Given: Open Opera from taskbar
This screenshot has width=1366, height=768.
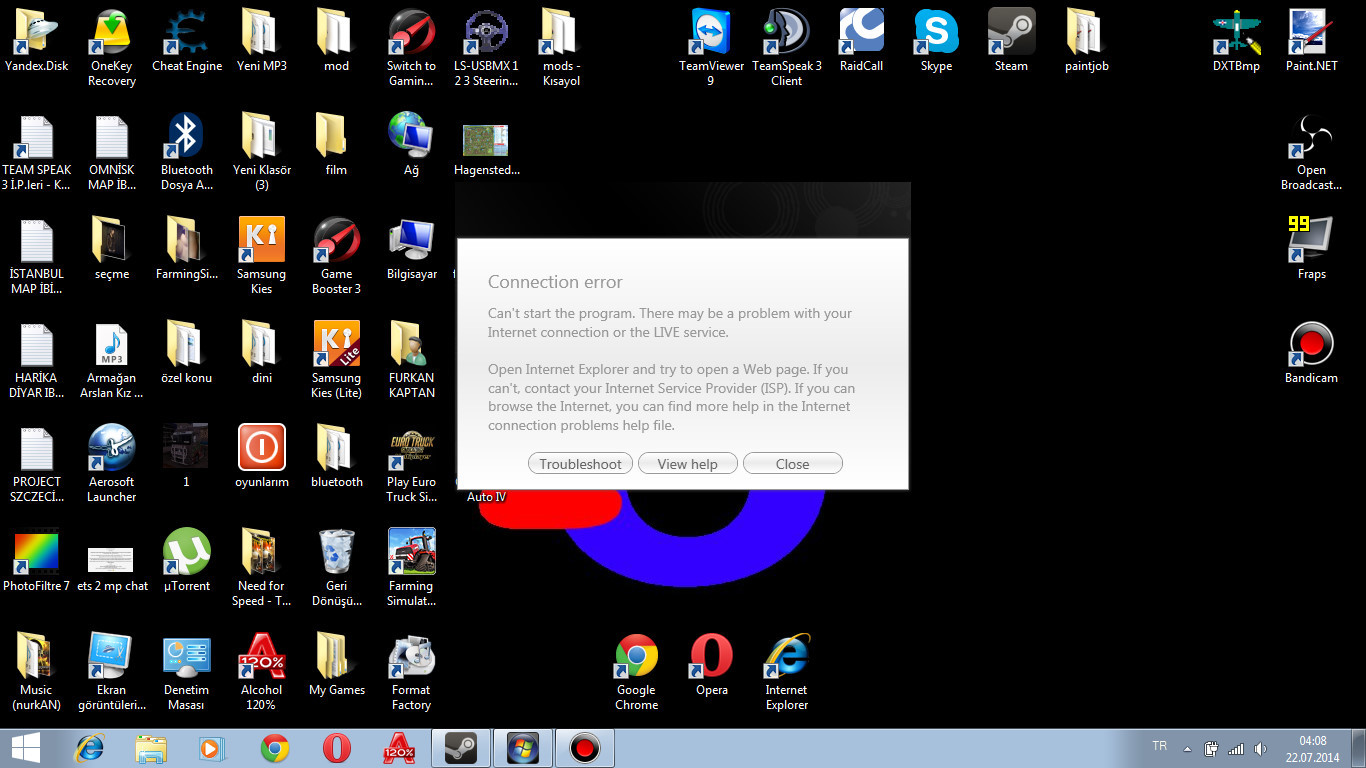Looking at the screenshot, I should click(x=337, y=748).
